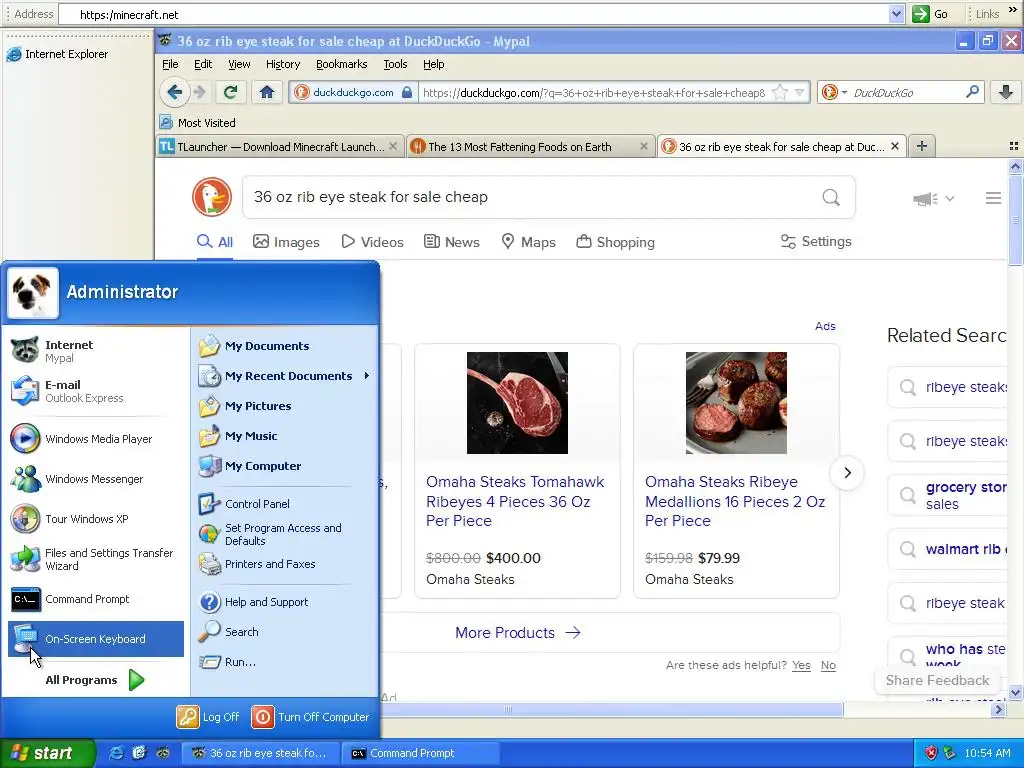Click the vertical scrollbar down arrow

tap(1015, 693)
